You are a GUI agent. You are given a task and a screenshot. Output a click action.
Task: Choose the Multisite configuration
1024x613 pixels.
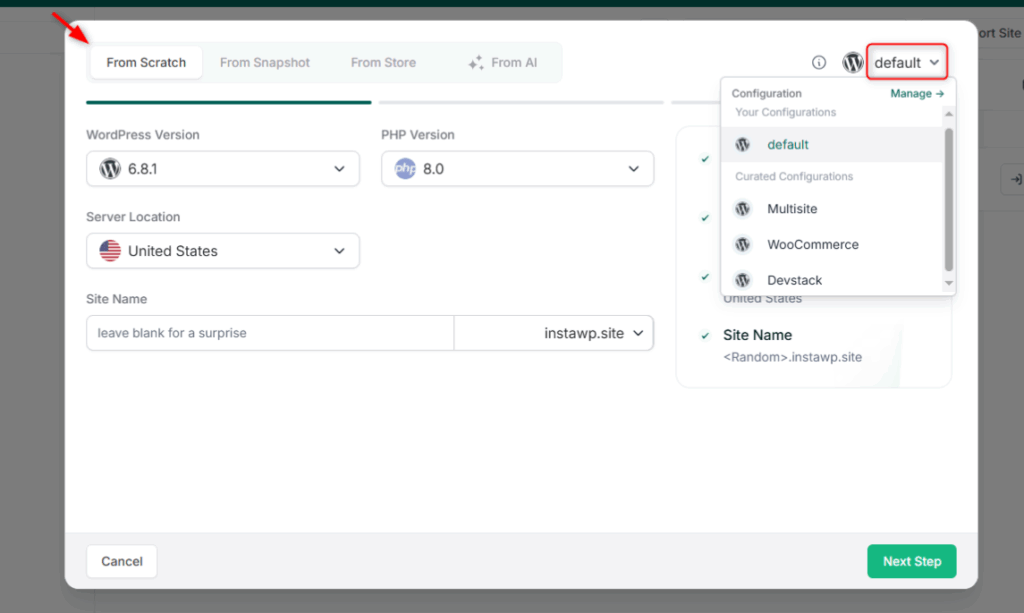[x=832, y=209]
